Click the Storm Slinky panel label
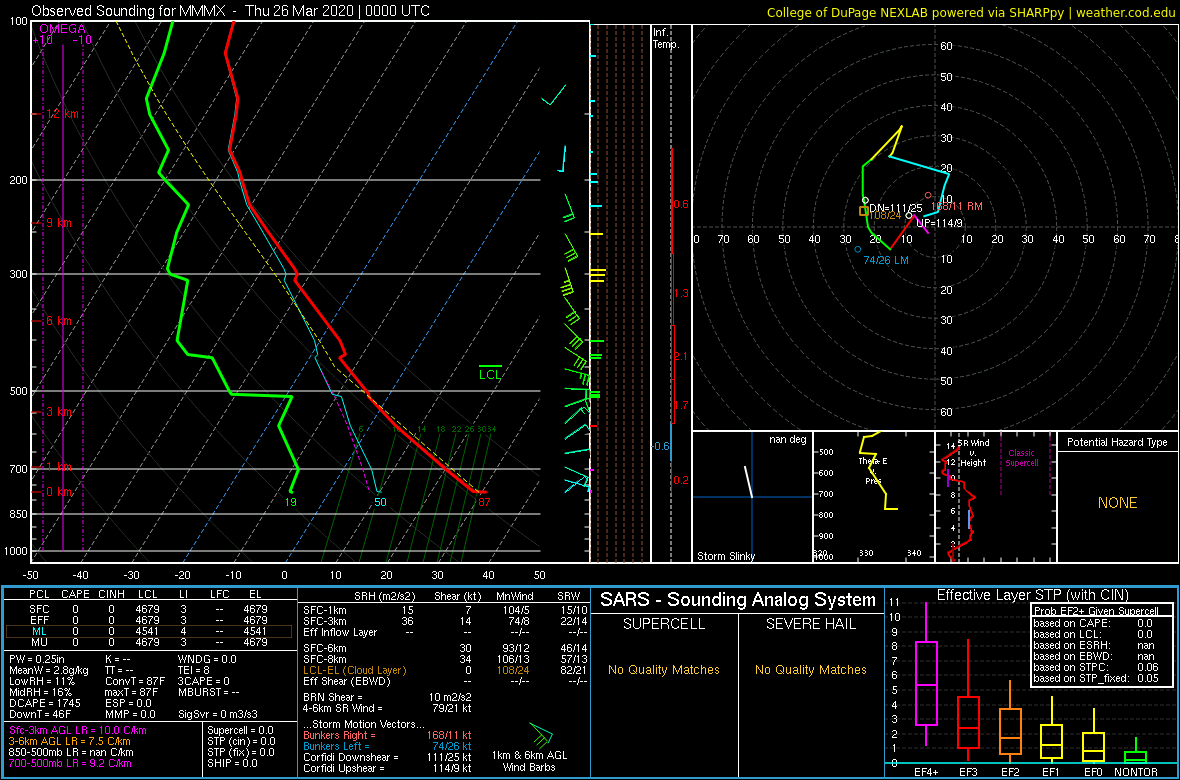 coord(726,556)
